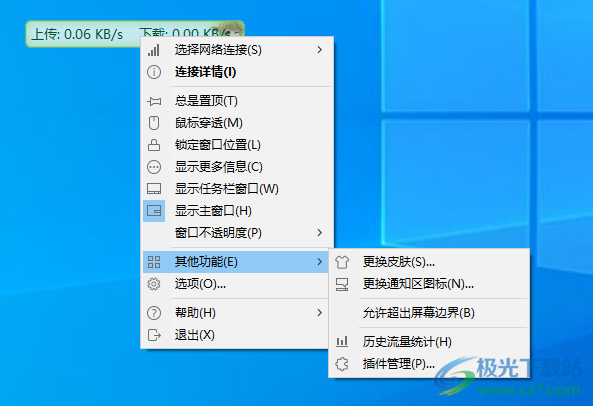Click the bar chart icon beside 历史流量统计
This screenshot has width=593, height=406.
coord(342,342)
